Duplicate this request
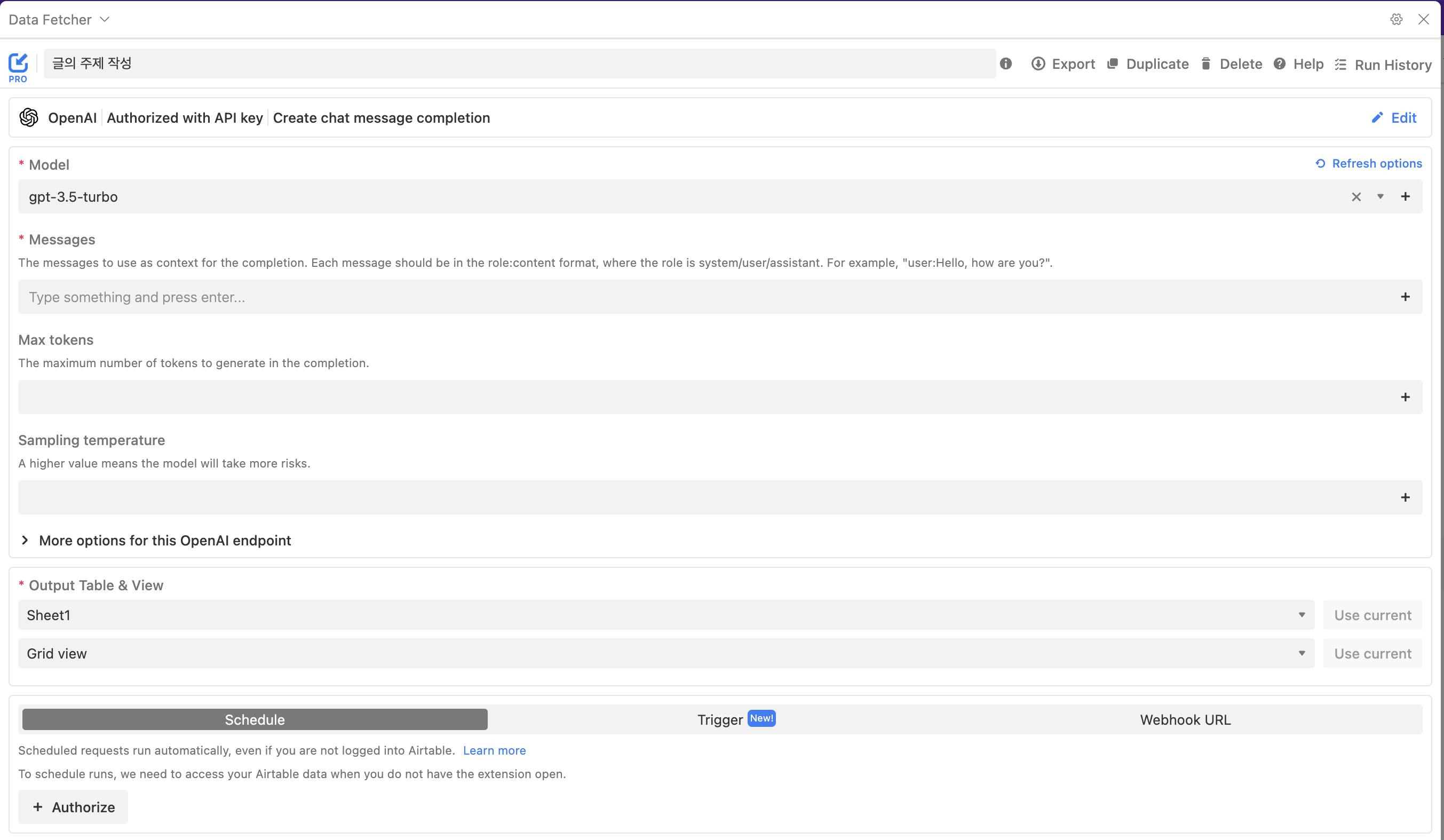Image resolution: width=1444 pixels, height=840 pixels. 1148,64
